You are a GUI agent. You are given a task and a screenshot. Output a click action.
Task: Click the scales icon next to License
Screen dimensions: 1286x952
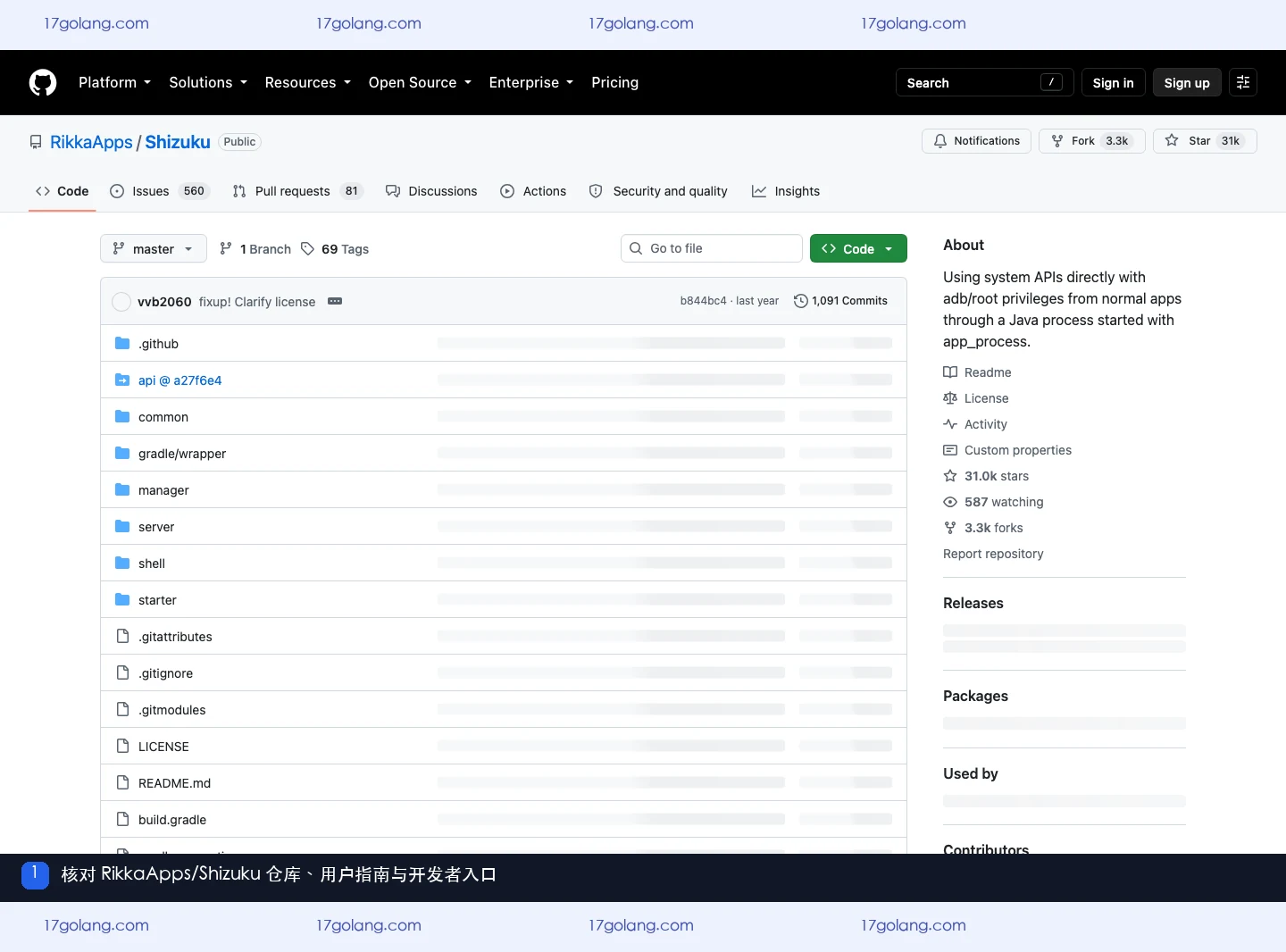click(x=950, y=398)
